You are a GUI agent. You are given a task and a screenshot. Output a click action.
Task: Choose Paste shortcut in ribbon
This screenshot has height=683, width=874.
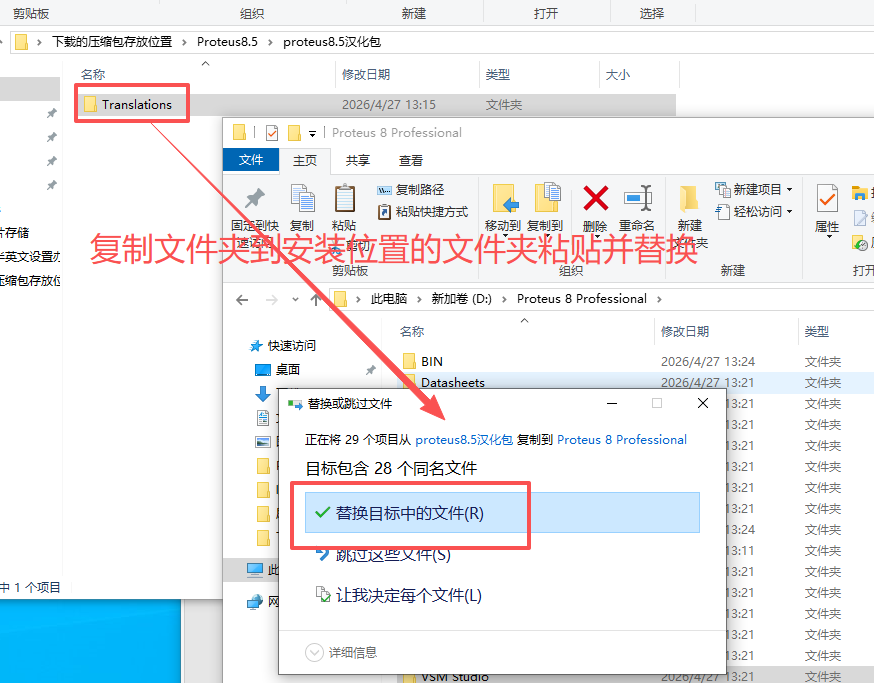click(423, 212)
